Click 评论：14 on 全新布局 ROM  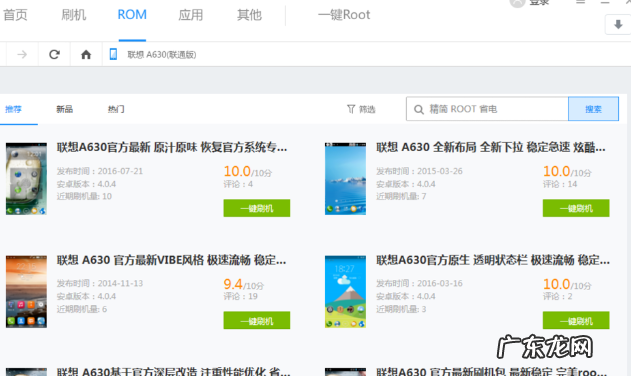tap(560, 184)
